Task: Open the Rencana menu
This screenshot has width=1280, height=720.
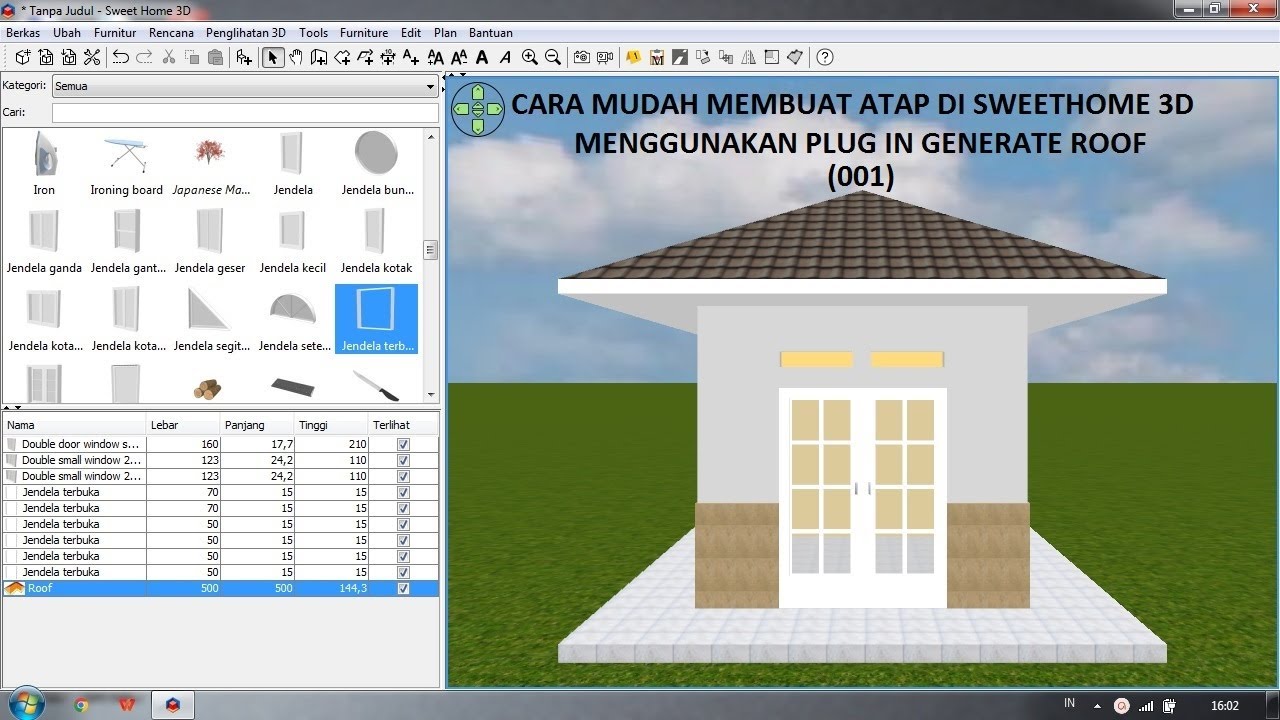Action: pyautogui.click(x=171, y=32)
